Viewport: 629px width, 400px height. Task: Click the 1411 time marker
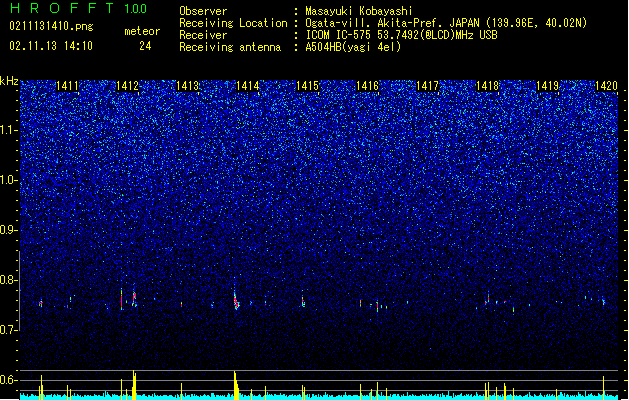[x=67, y=85]
